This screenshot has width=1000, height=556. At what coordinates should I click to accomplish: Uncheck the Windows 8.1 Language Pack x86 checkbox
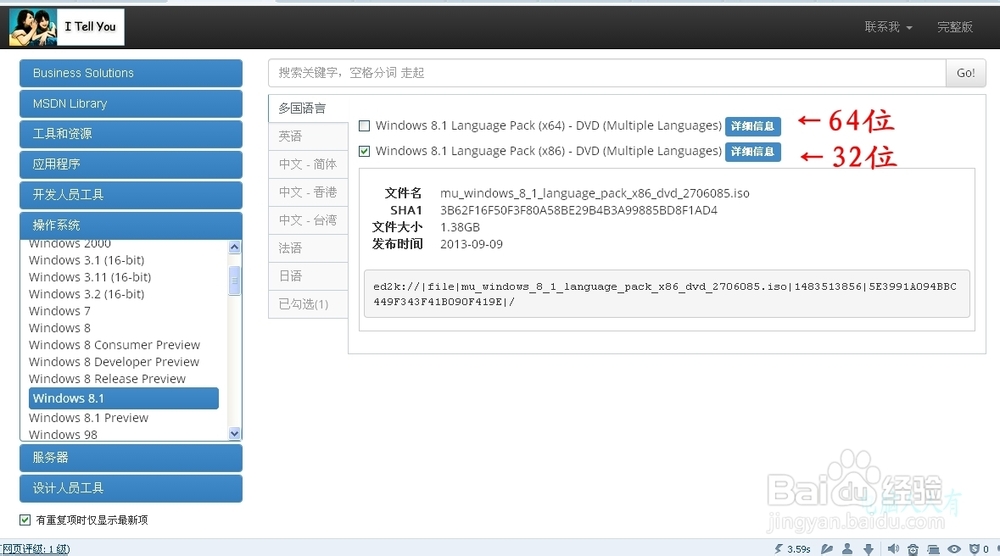pyautogui.click(x=364, y=151)
